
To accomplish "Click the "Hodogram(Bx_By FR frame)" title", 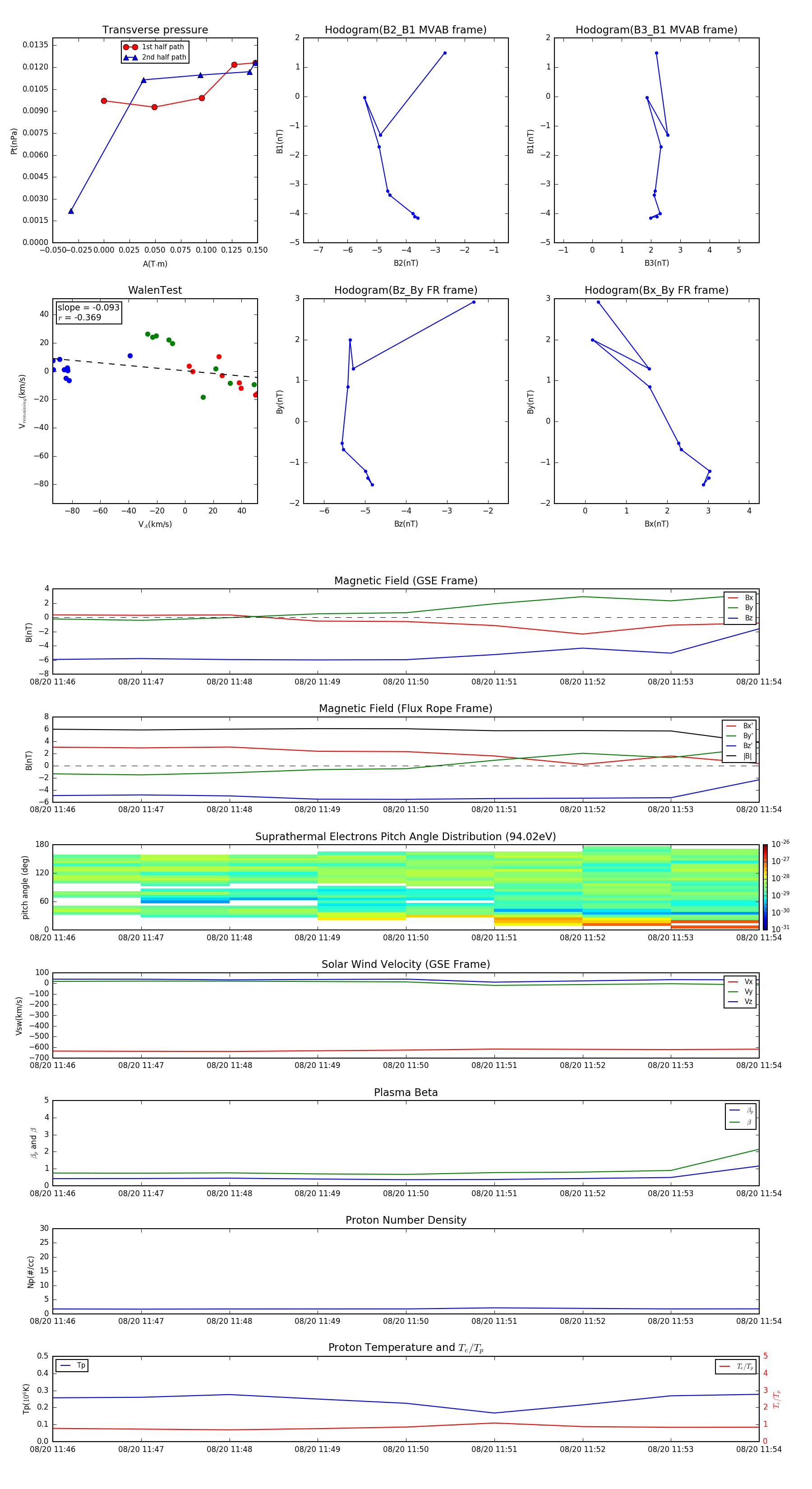I will tap(656, 290).
